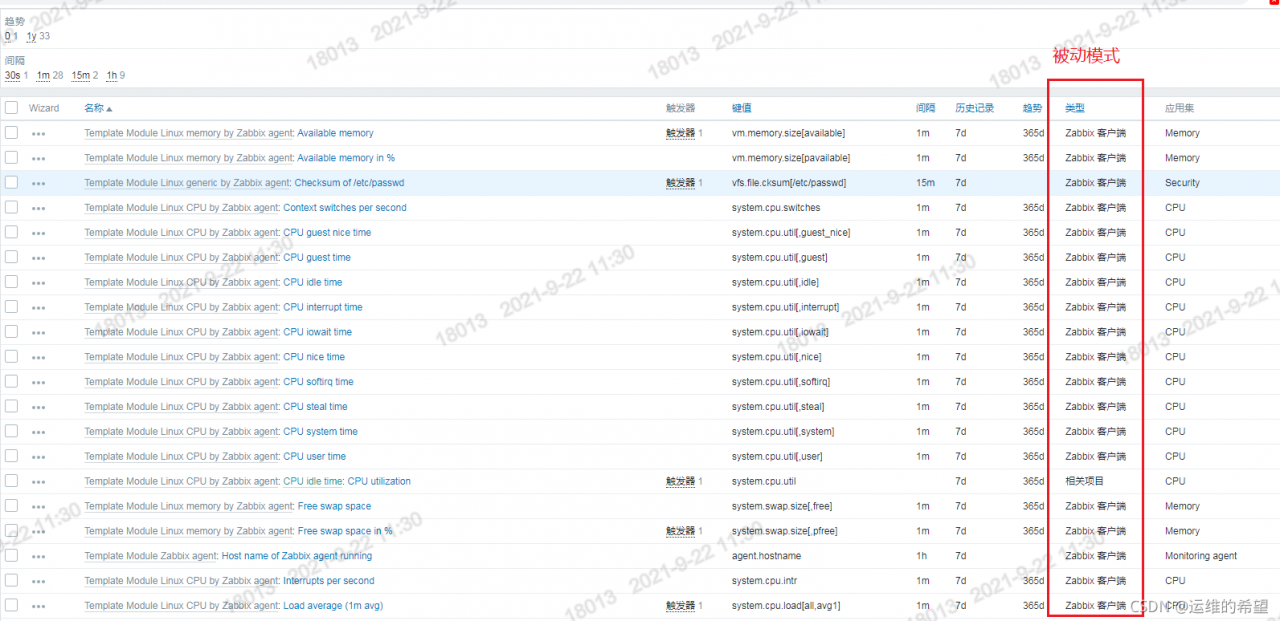Open the three-dots menu for CPU guest time row

38,258
